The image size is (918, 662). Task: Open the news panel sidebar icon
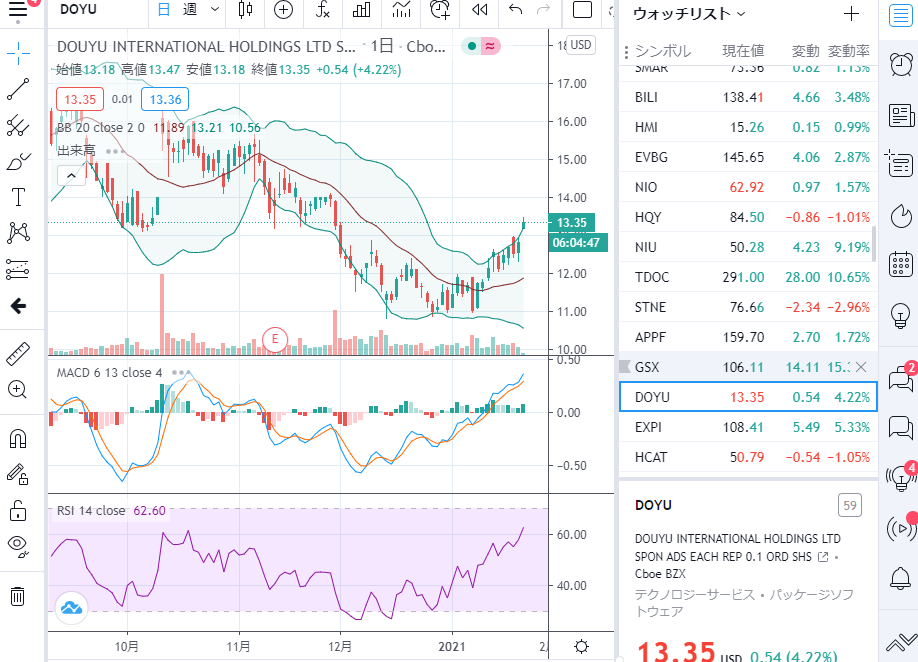pyautogui.click(x=901, y=116)
